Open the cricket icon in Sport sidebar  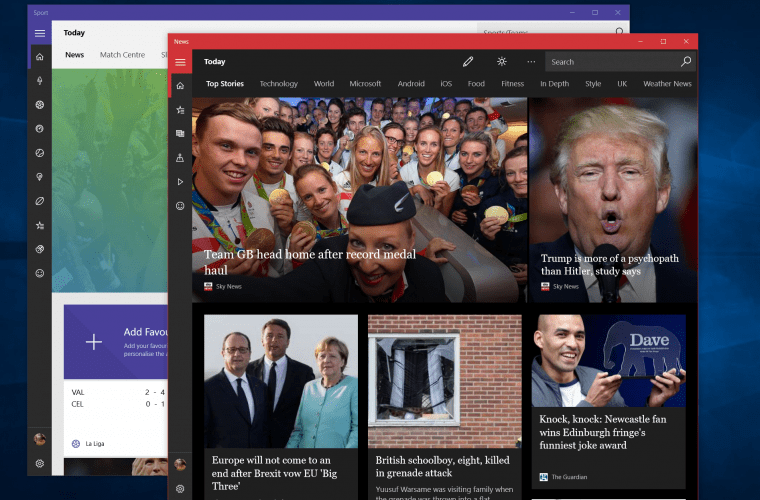pos(40,128)
